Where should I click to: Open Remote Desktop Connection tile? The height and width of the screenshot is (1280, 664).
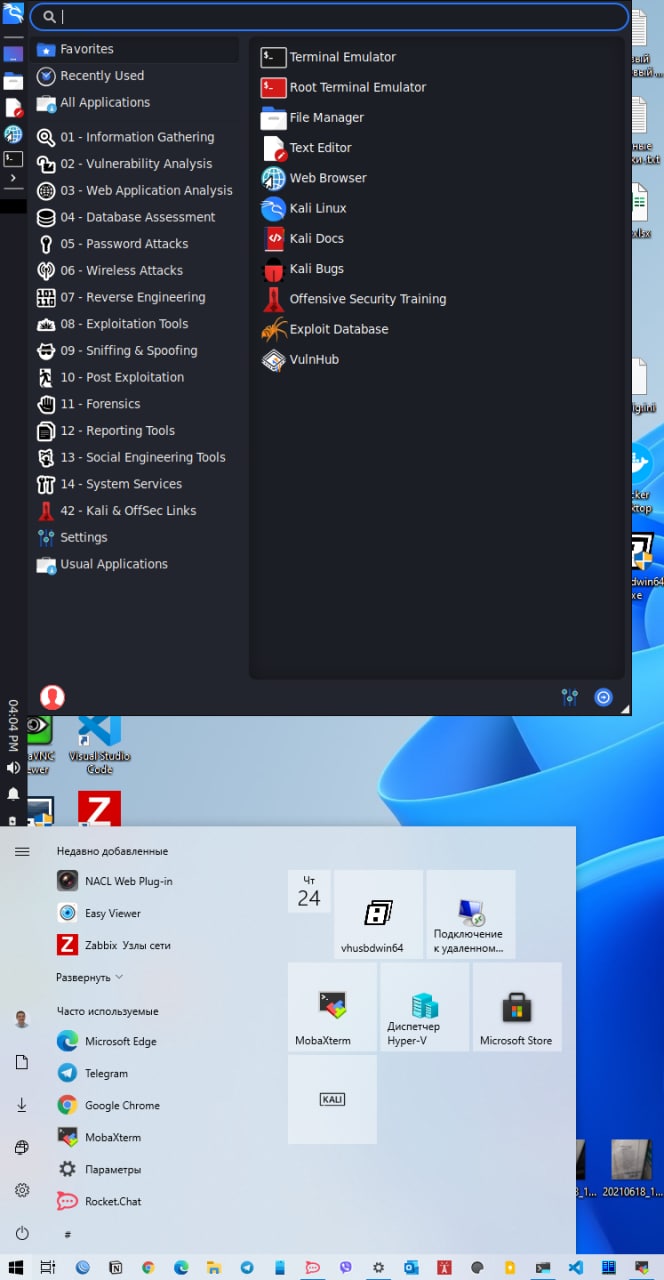(471, 914)
